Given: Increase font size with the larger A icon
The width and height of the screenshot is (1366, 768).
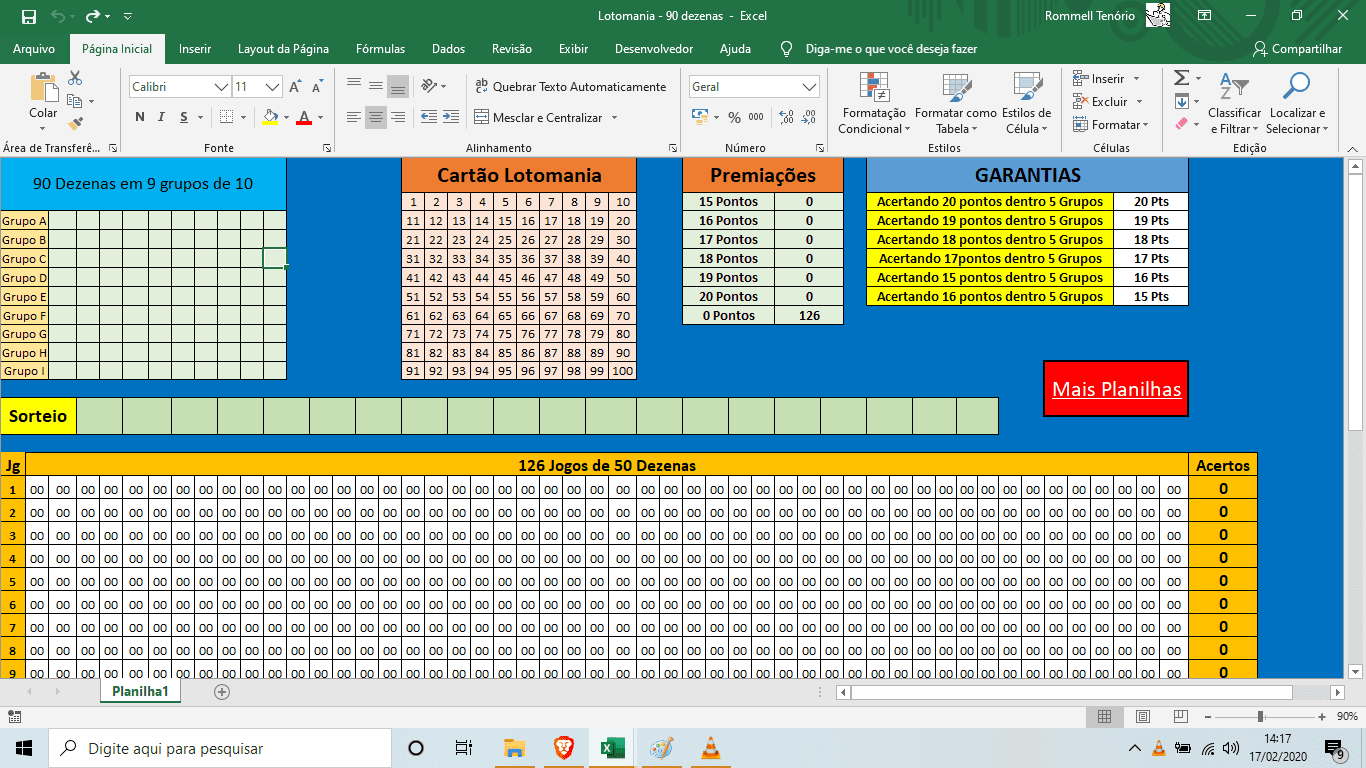Looking at the screenshot, I should pos(295,87).
